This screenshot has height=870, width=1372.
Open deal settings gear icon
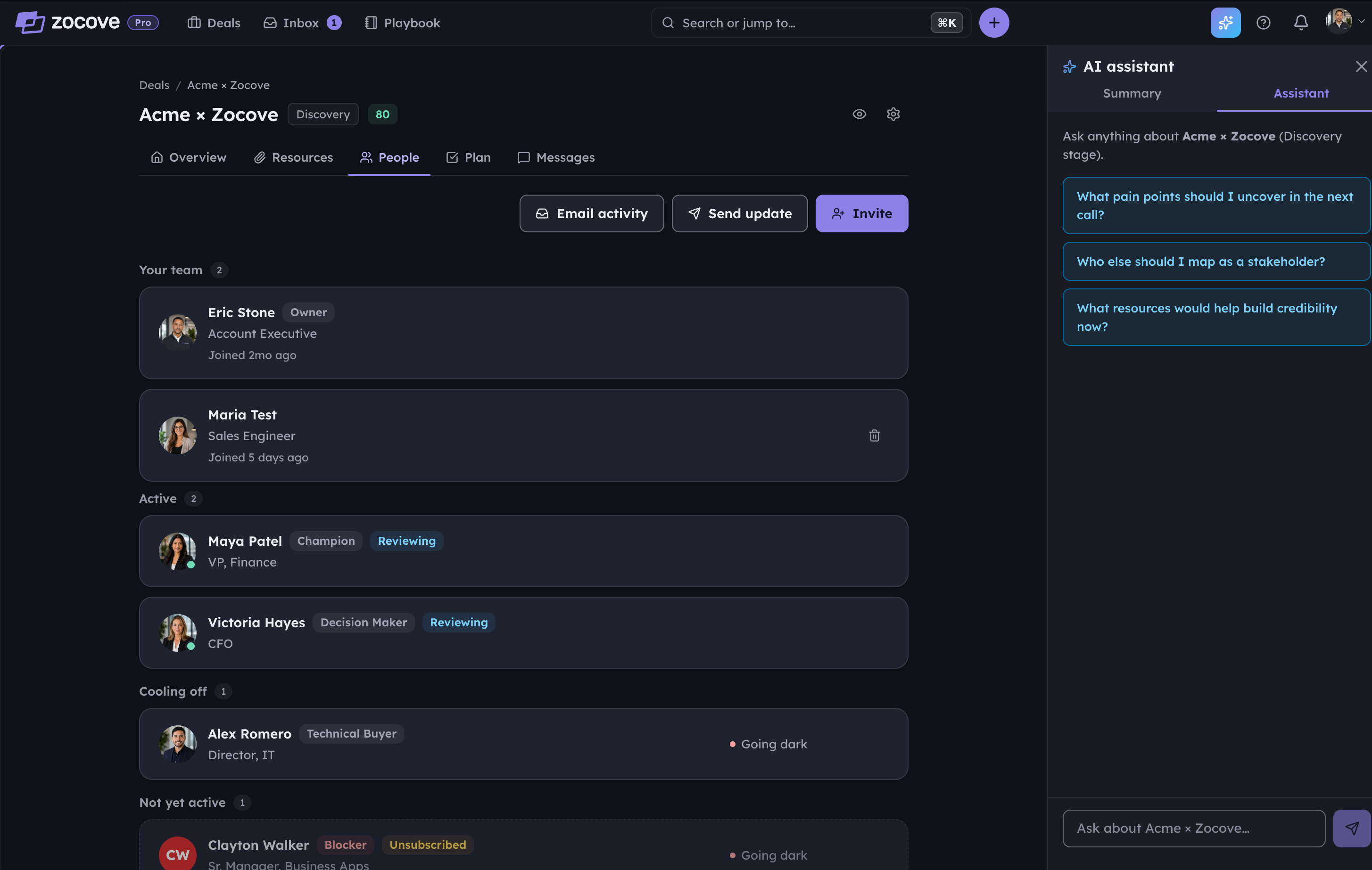tap(893, 115)
